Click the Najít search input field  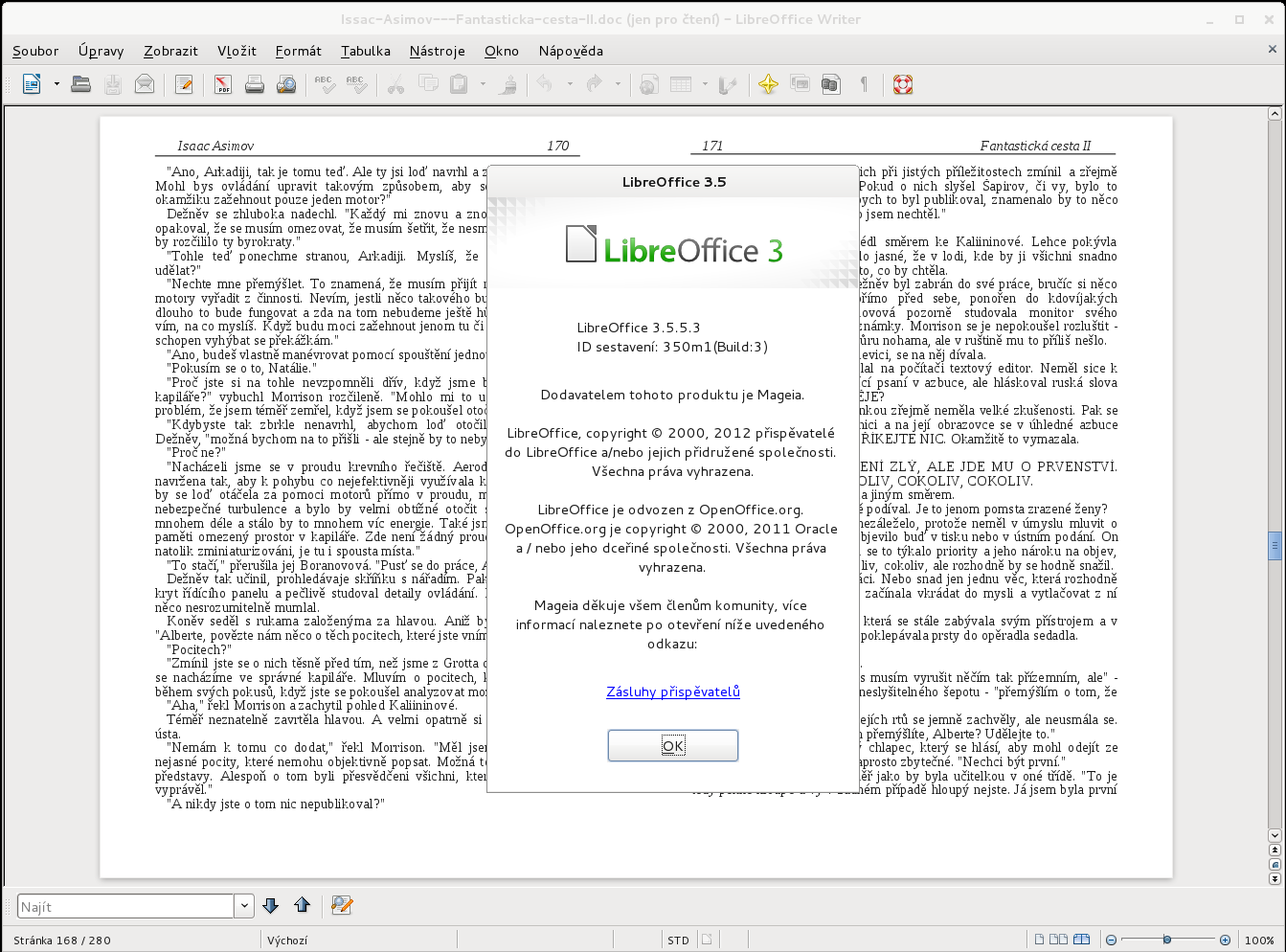(x=125, y=906)
